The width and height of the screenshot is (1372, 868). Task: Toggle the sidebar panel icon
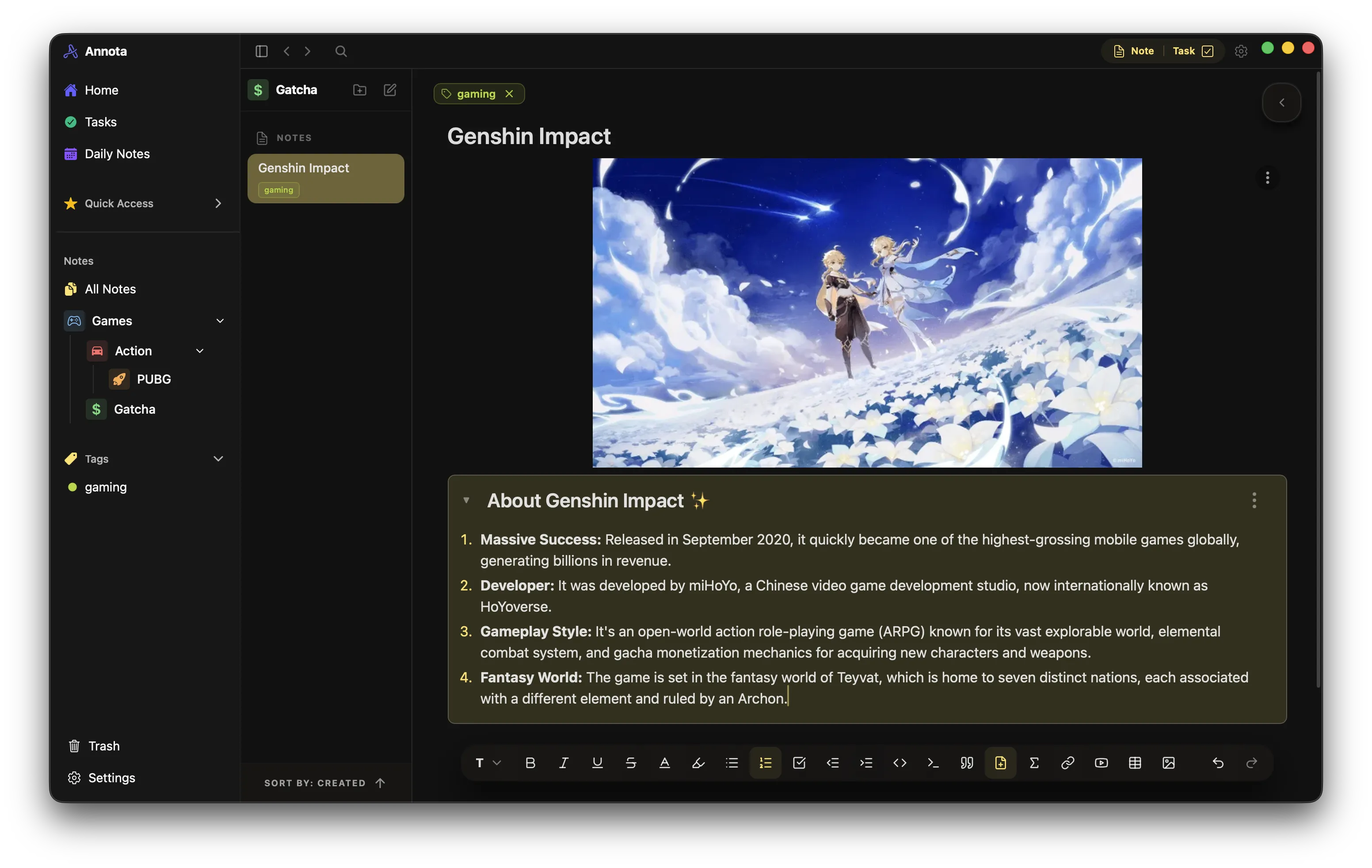coord(262,51)
